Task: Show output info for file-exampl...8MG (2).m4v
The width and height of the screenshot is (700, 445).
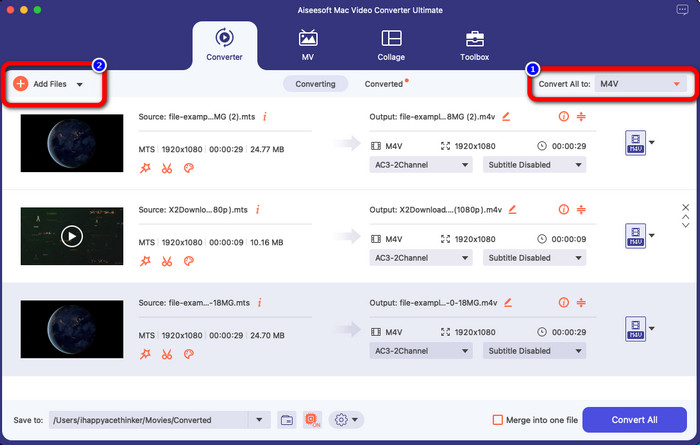Action: pyautogui.click(x=564, y=116)
